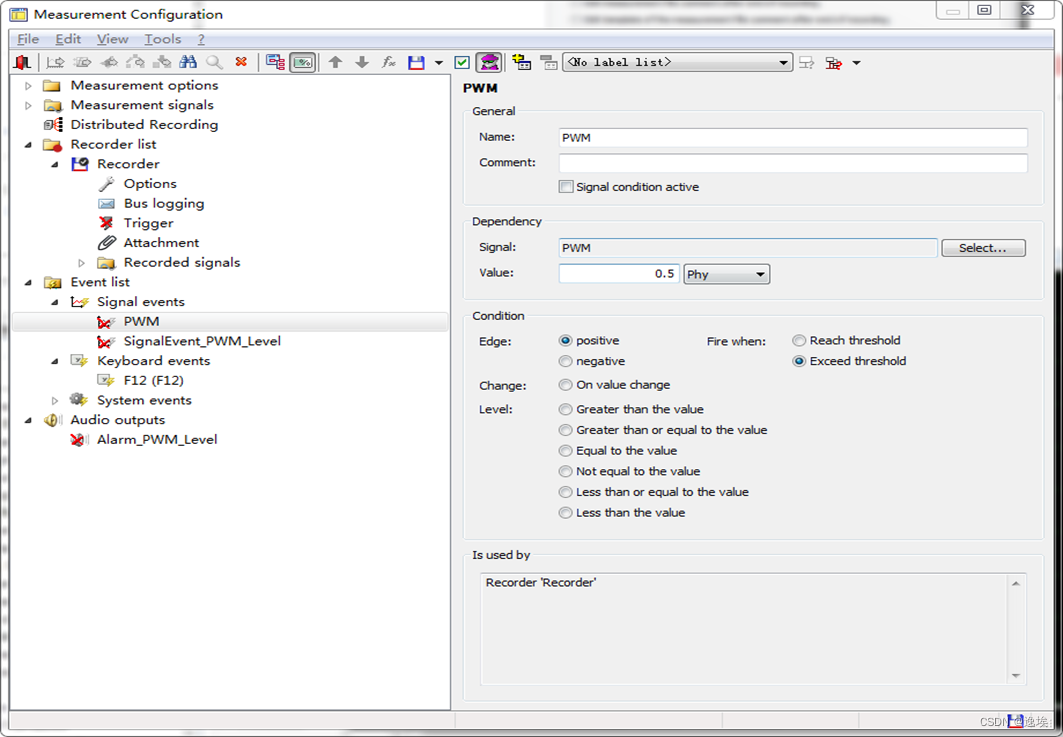The width and height of the screenshot is (1063, 737).
Task: Click the green checkmark toolbar icon
Action: pos(462,62)
